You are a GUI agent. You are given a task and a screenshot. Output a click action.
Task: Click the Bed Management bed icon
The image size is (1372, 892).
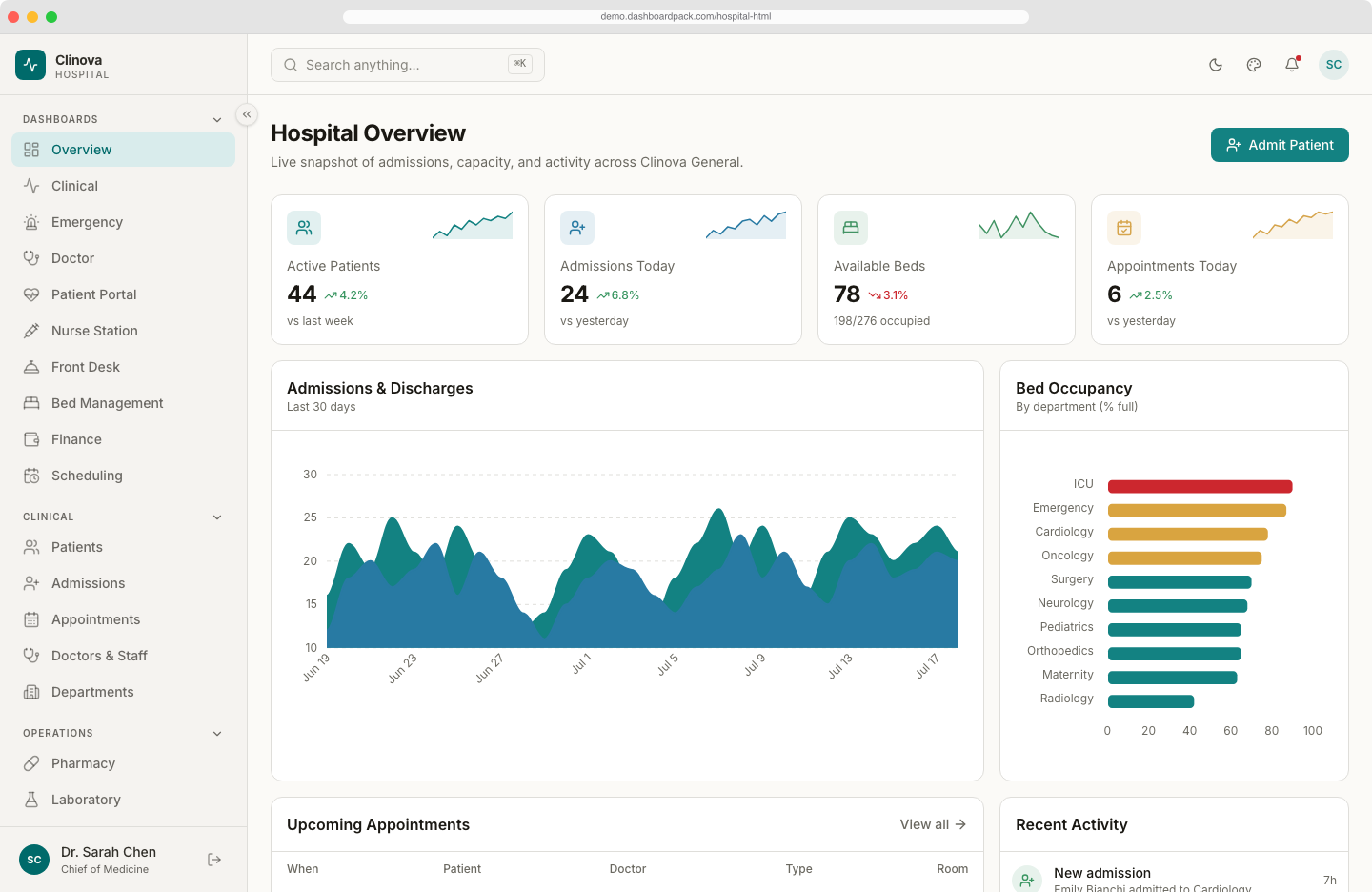coord(31,403)
